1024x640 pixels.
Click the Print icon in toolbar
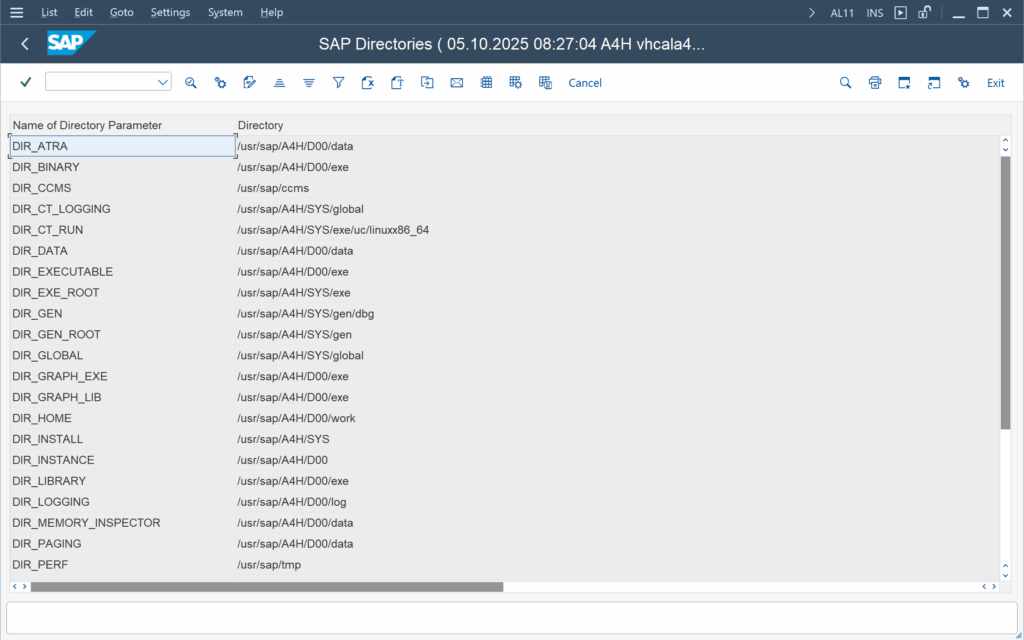click(875, 82)
